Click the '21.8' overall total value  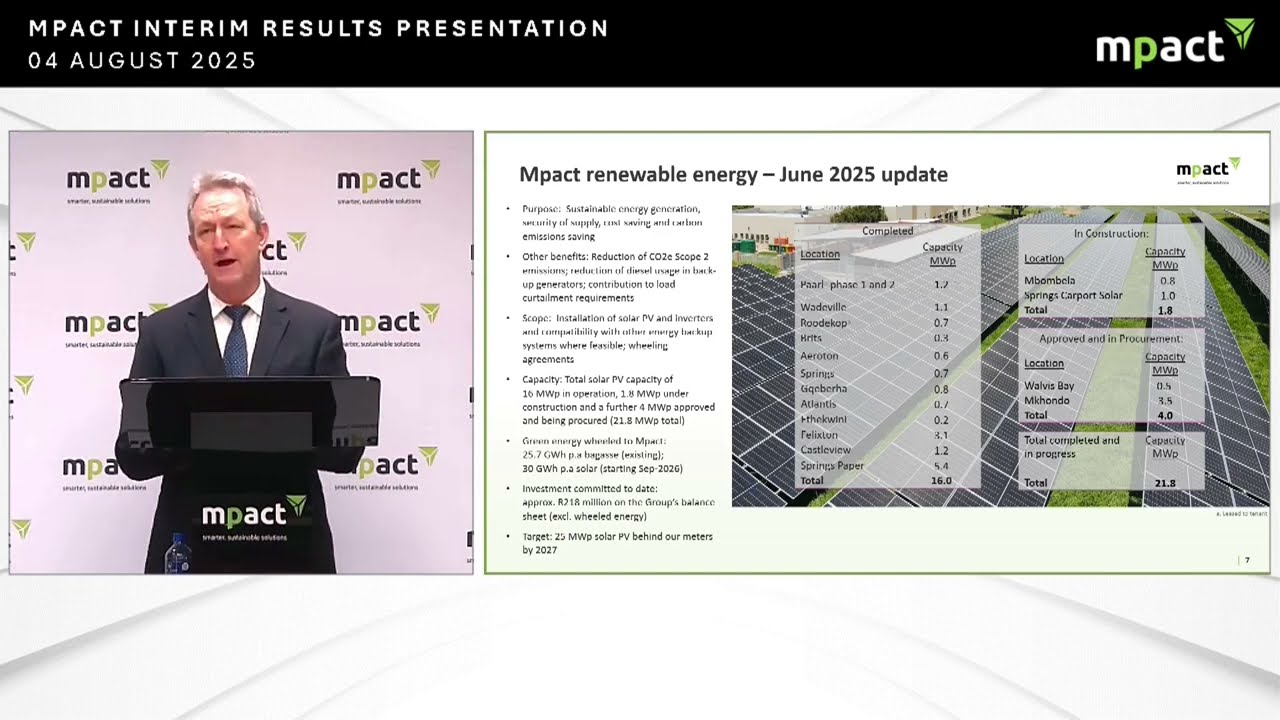(1165, 483)
